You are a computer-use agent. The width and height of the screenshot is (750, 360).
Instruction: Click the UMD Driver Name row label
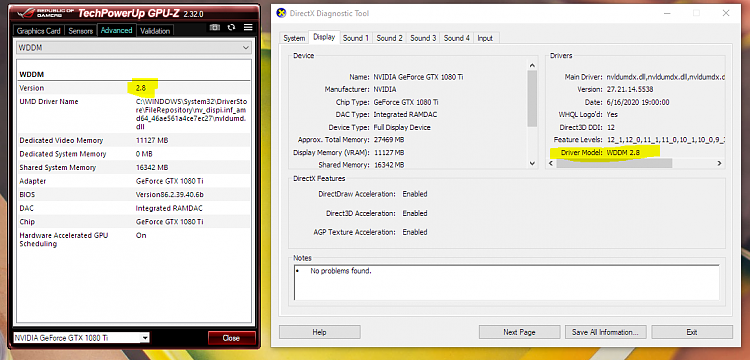click(x=49, y=101)
